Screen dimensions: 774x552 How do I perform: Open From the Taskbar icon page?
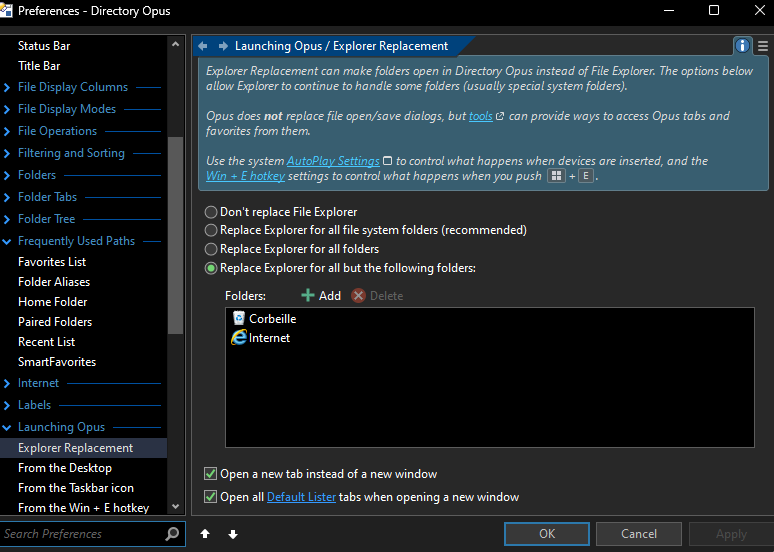[x=76, y=488]
